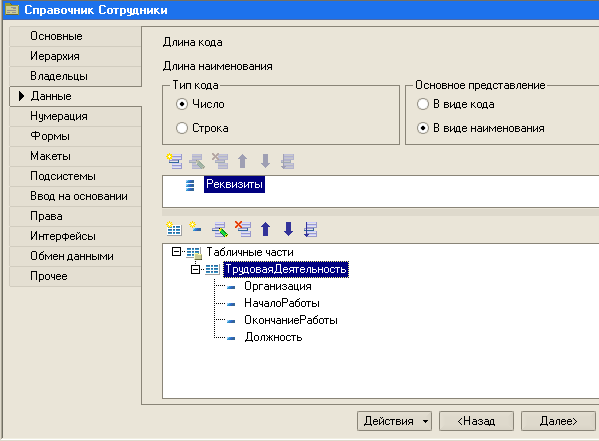Image resolution: width=599 pixels, height=441 pixels.
Task: Sort attributes icon in upper toolbar
Action: coord(288,161)
